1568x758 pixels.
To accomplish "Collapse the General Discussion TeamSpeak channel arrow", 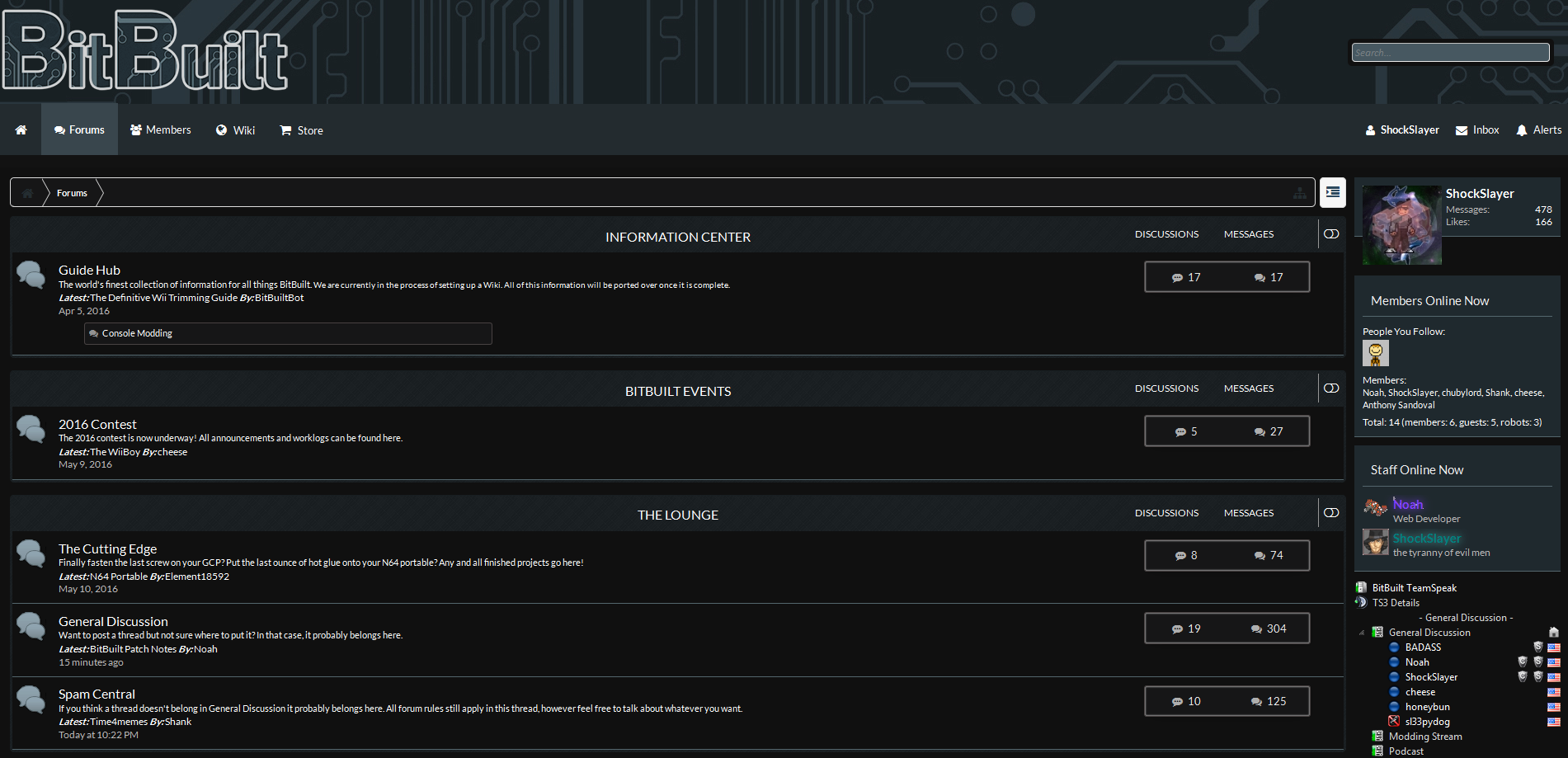I will (1362, 633).
